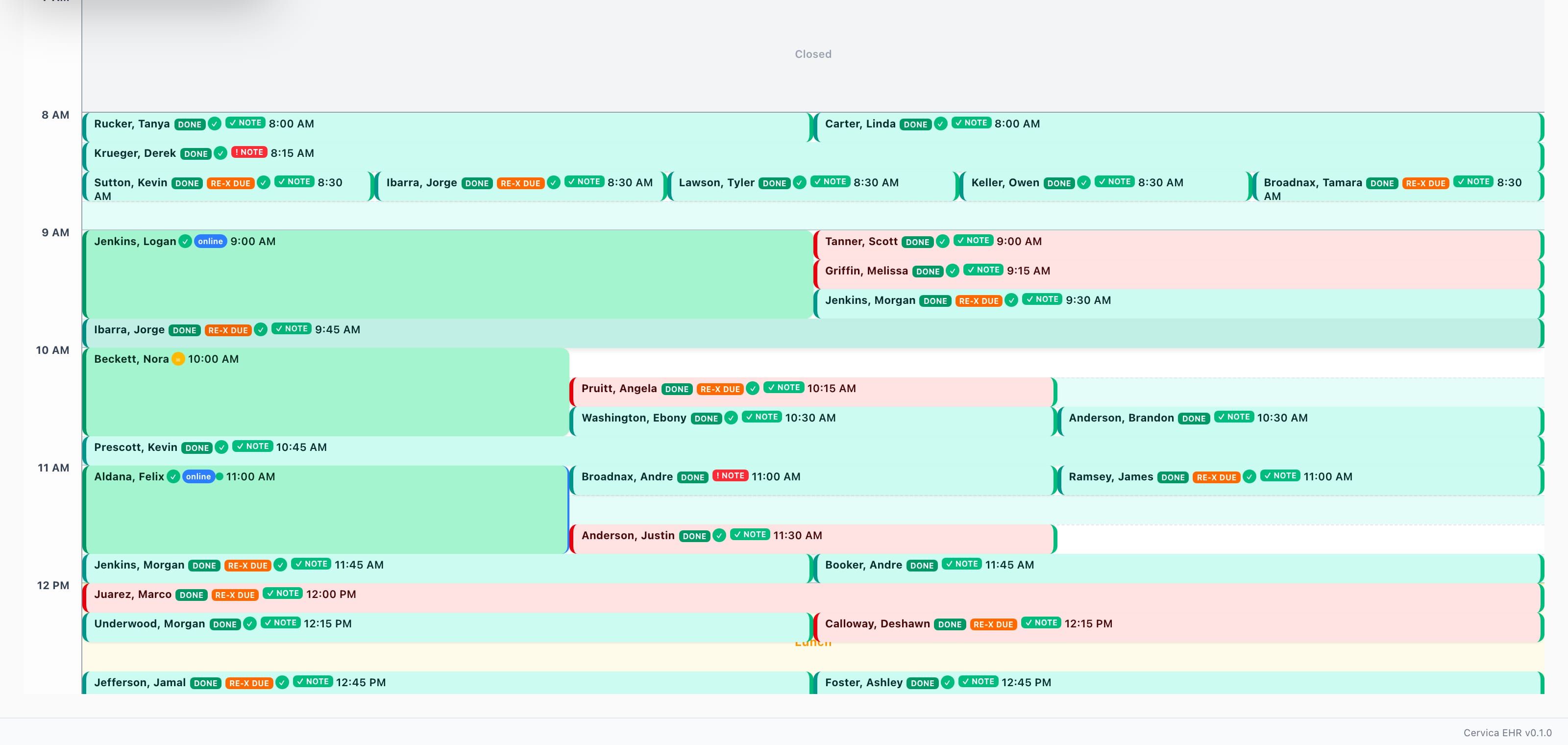1568x745 pixels.
Task: Click check icon on Washington, Ebony appointment
Action: point(731,418)
